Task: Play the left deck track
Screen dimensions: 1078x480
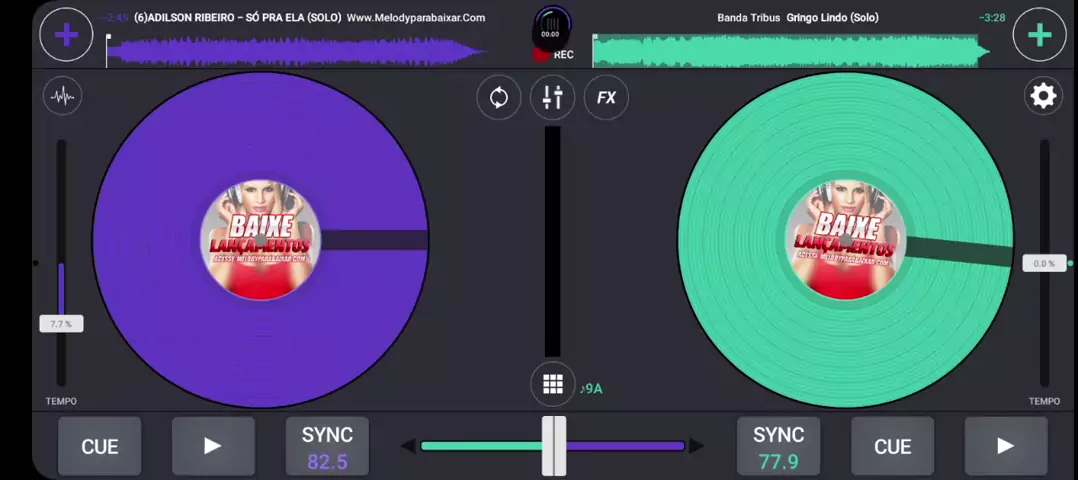Action: pos(213,446)
